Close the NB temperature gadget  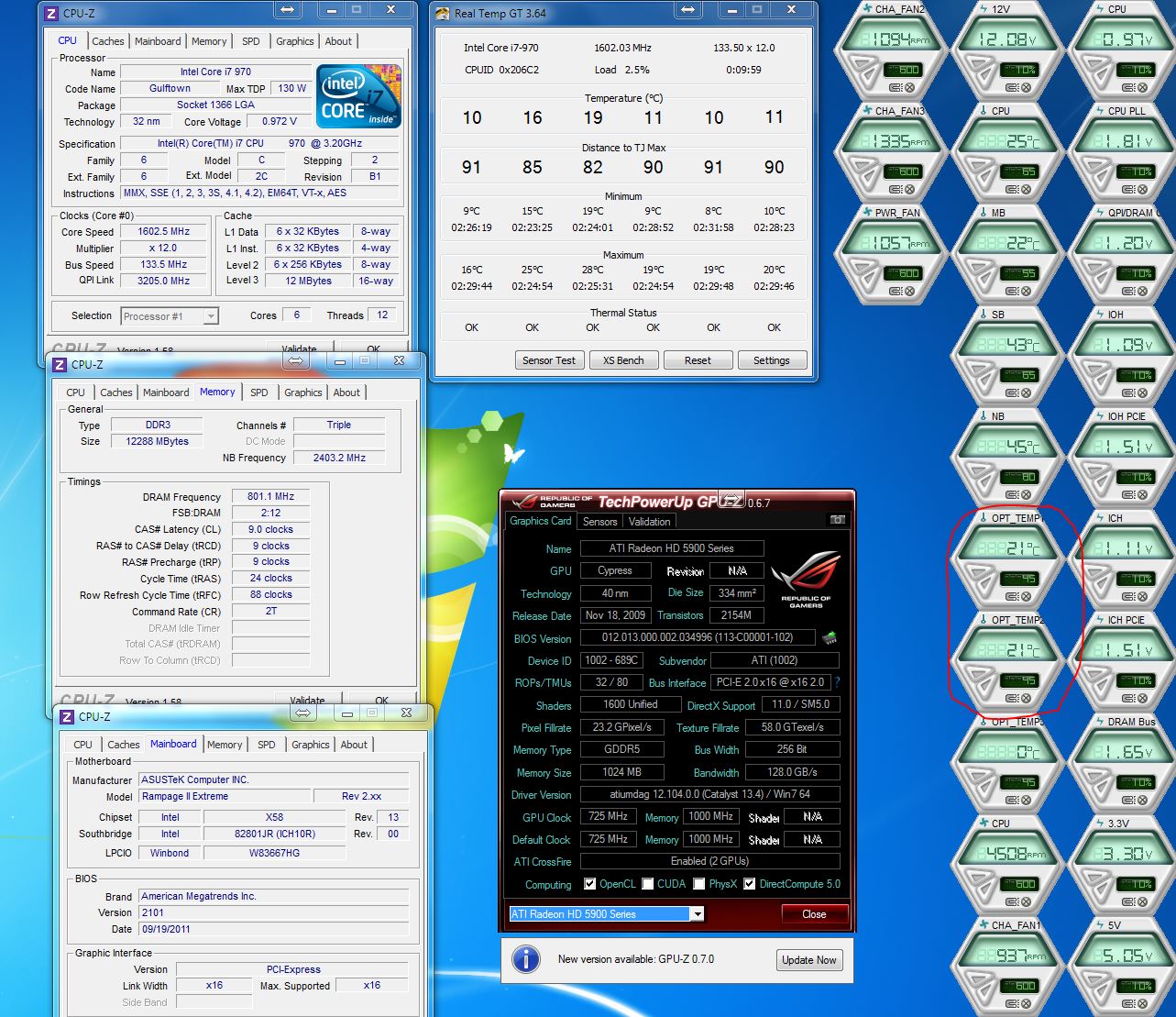click(x=1026, y=494)
